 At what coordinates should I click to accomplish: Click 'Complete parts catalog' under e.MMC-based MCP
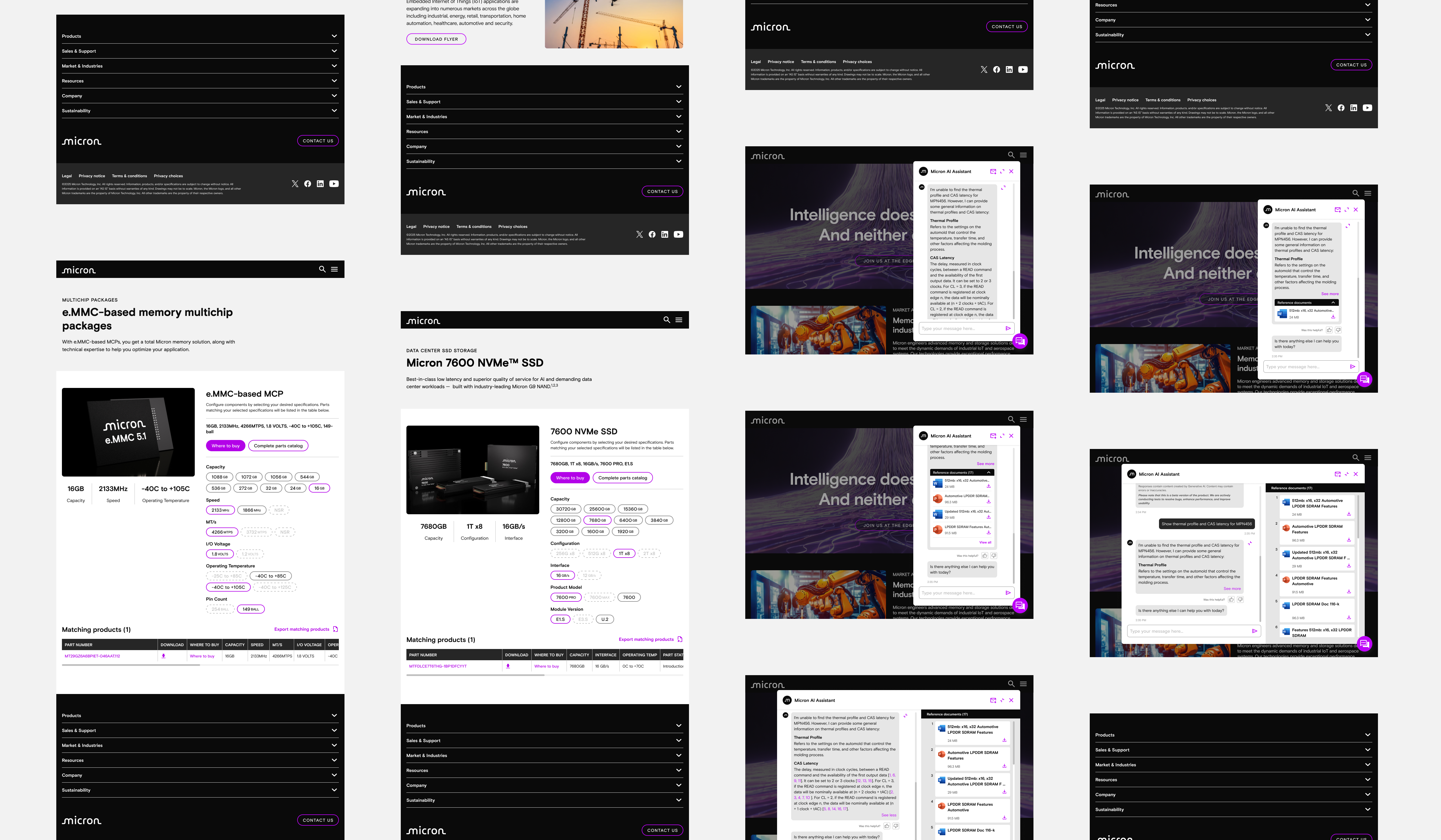(x=278, y=446)
